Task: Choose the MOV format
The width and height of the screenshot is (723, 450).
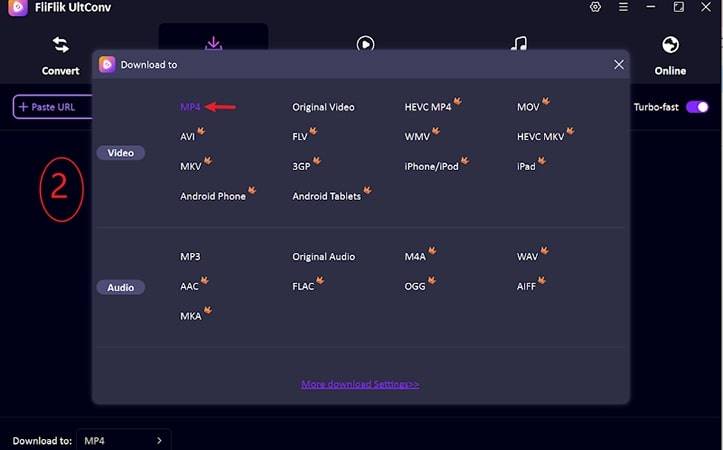Action: (528, 107)
